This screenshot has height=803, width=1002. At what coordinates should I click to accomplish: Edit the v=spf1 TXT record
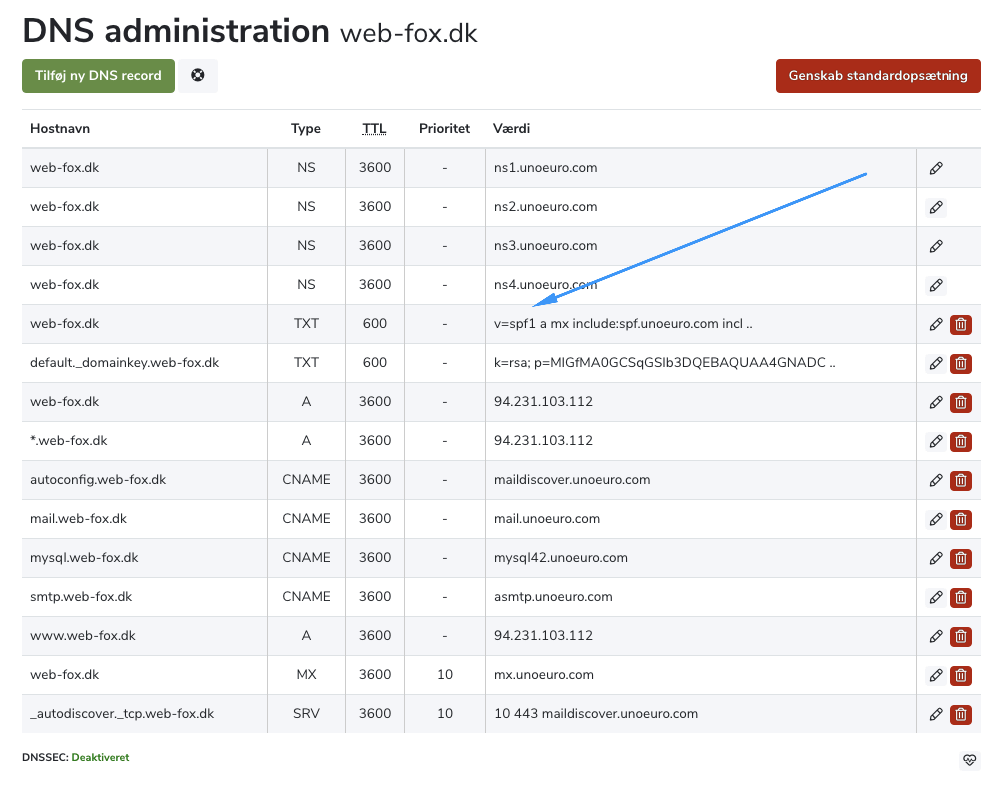tap(936, 325)
